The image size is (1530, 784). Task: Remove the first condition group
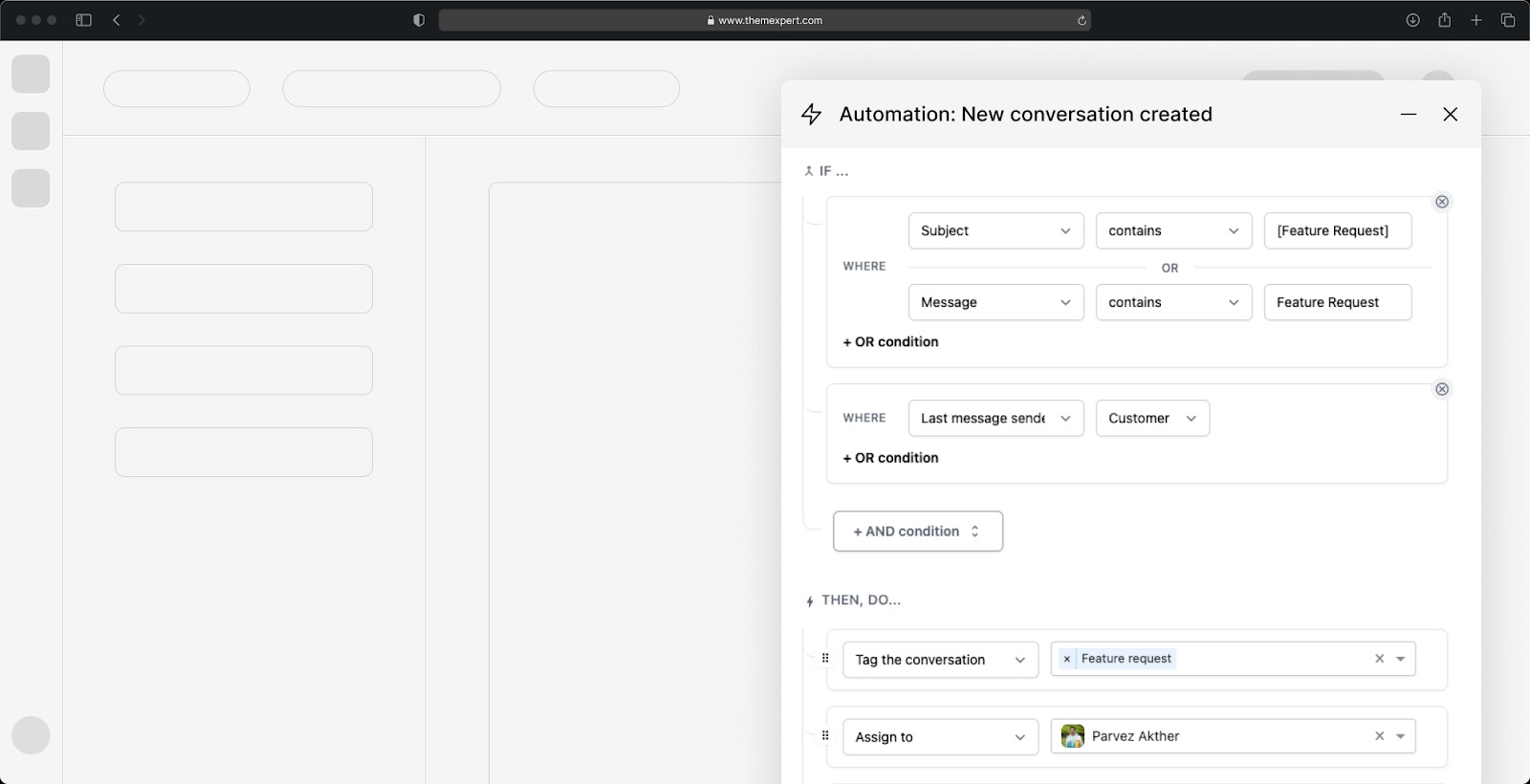pyautogui.click(x=1442, y=202)
